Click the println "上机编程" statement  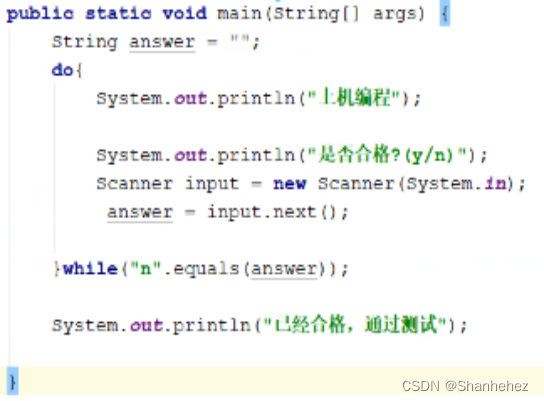(258, 98)
